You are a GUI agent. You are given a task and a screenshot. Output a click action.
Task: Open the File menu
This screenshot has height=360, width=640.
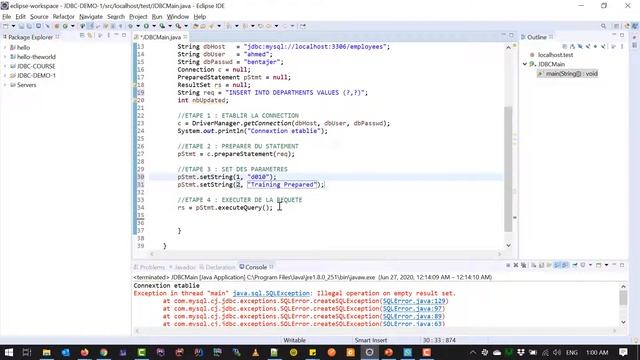(7, 17)
